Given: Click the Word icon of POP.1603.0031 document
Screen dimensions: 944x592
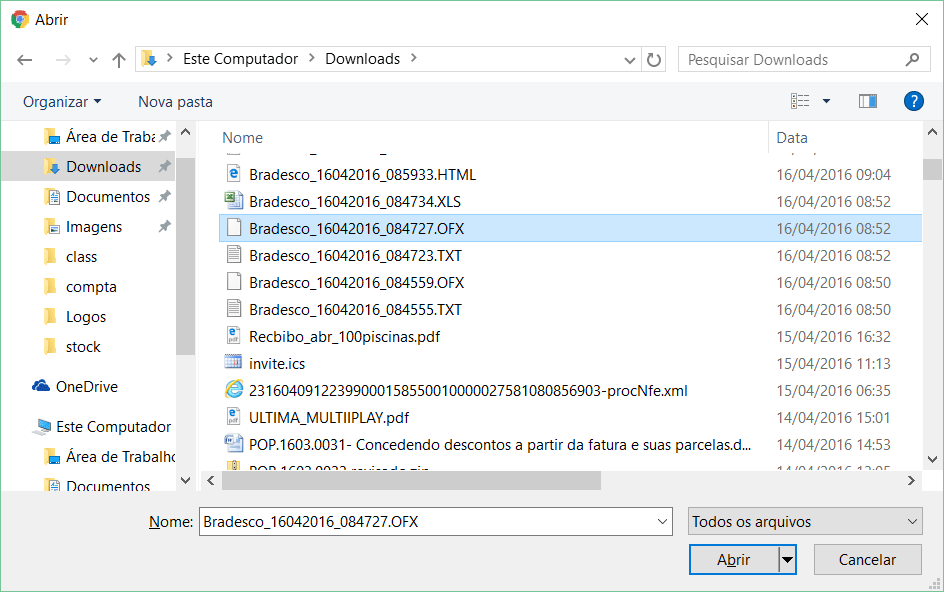Looking at the screenshot, I should (234, 444).
